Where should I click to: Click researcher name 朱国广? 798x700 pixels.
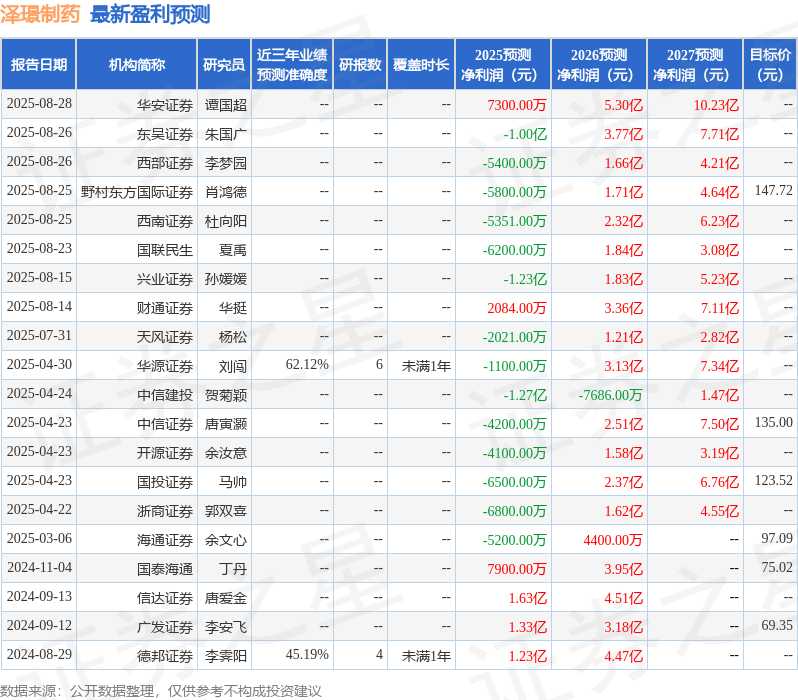[x=226, y=134]
